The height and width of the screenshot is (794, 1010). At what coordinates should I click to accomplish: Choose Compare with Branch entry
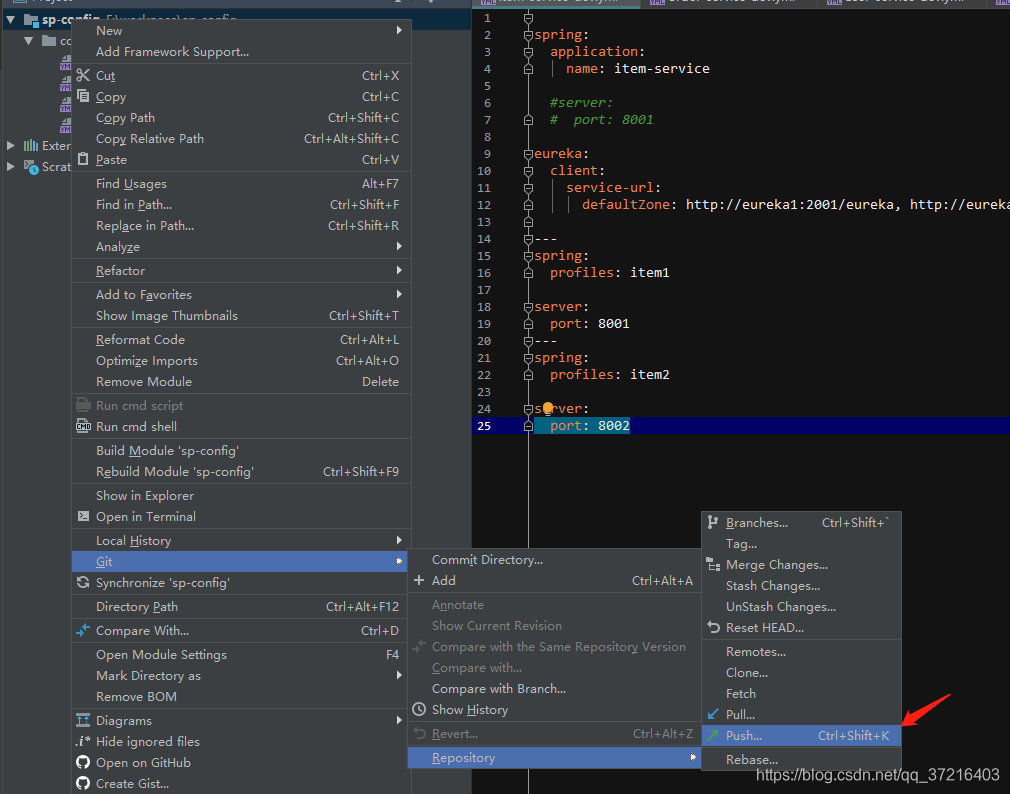554,688
